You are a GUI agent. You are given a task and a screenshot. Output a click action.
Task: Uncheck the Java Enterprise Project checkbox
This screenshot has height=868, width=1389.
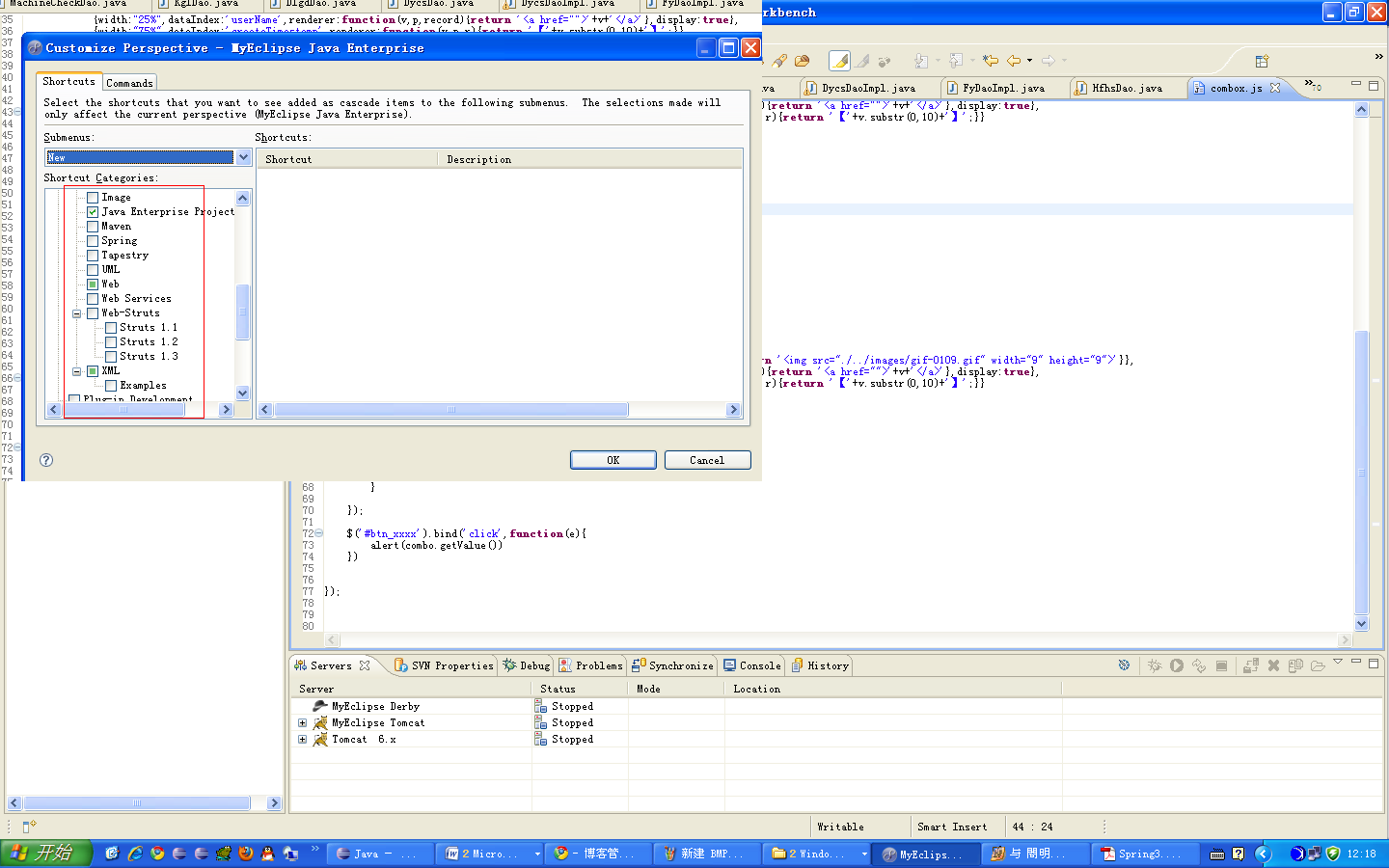[x=93, y=212]
